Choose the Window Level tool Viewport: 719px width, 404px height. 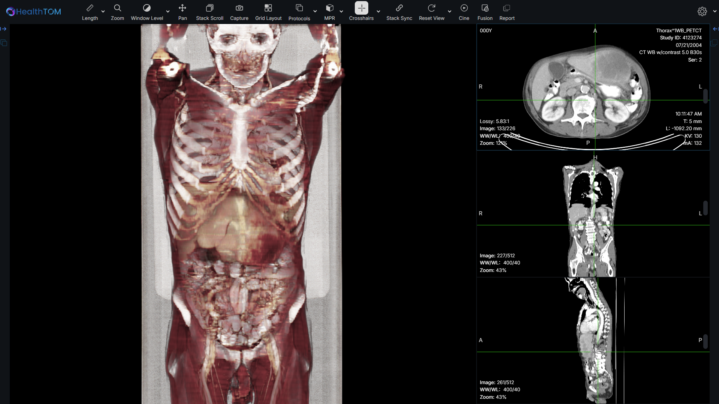click(147, 11)
